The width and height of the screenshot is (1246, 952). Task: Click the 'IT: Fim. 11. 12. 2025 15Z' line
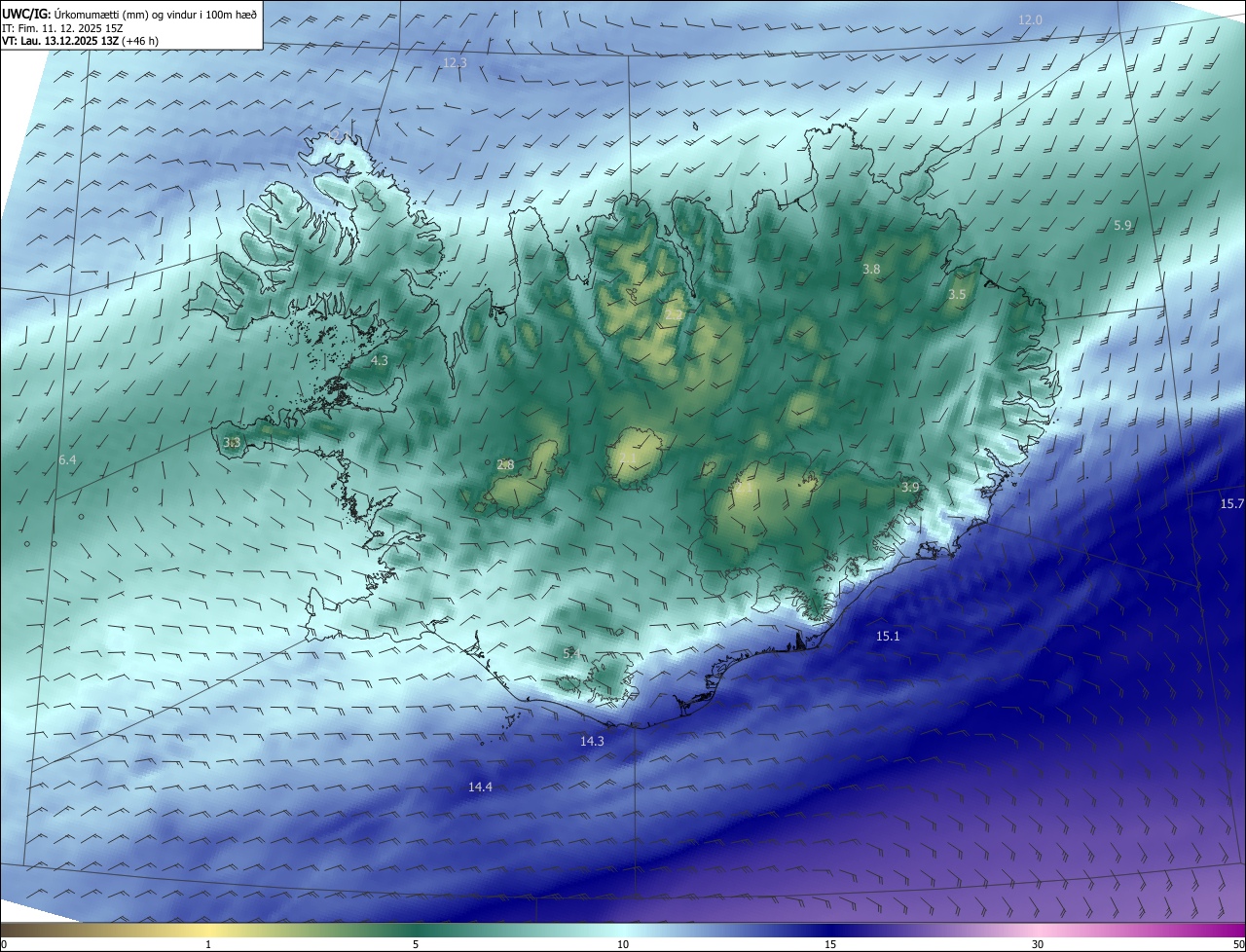64,28
